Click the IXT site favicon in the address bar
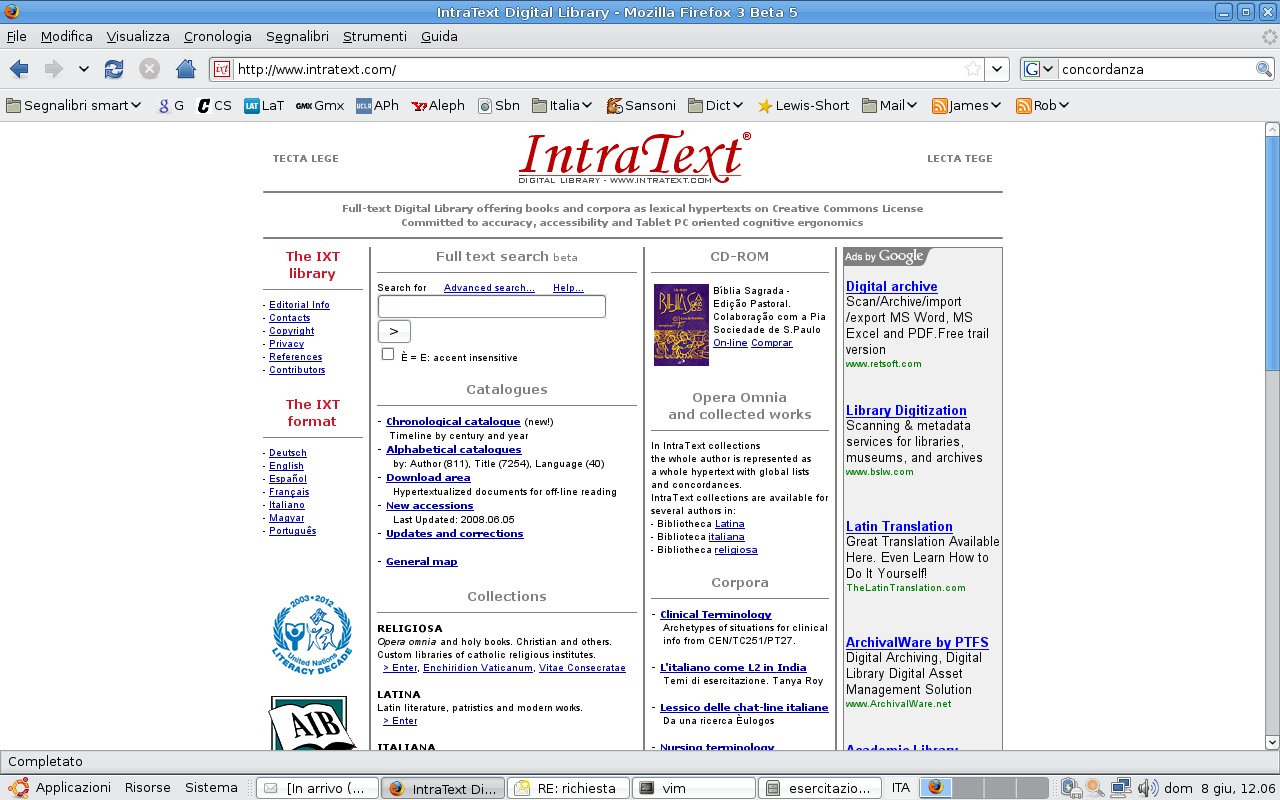Image resolution: width=1280 pixels, height=800 pixels. (222, 69)
